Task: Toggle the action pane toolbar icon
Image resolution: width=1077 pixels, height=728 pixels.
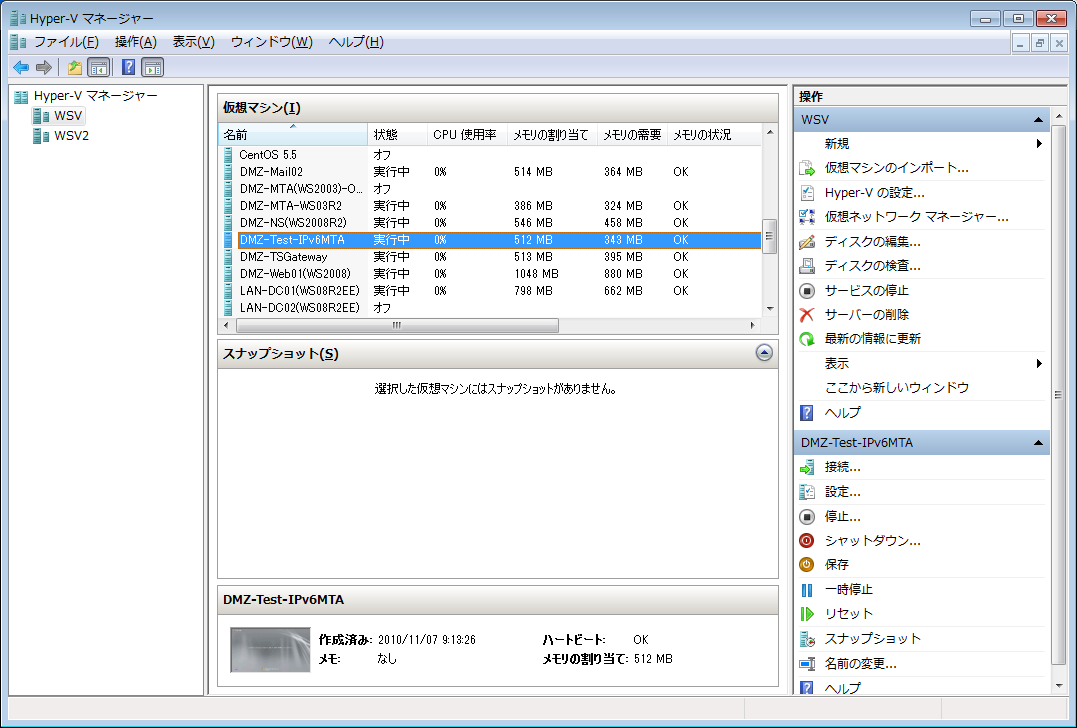Action: (152, 67)
